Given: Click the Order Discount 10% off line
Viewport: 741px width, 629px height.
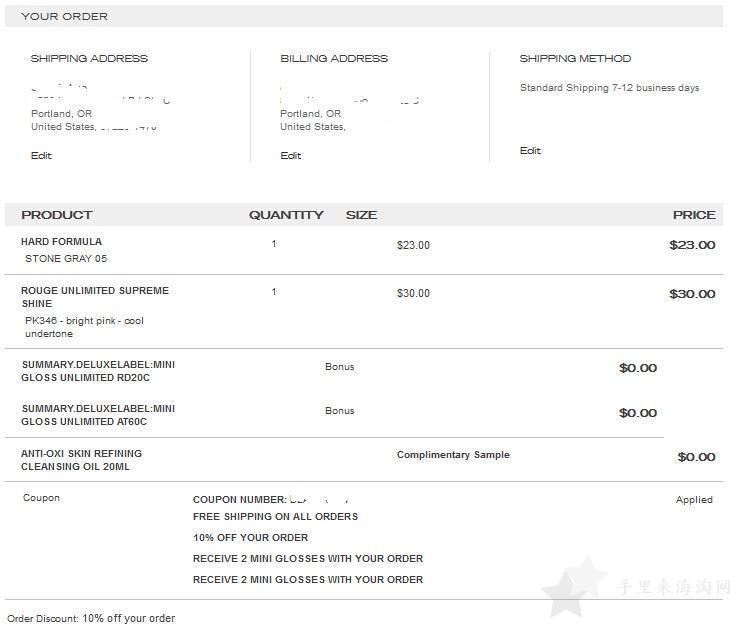Looking at the screenshot, I should point(91,618).
